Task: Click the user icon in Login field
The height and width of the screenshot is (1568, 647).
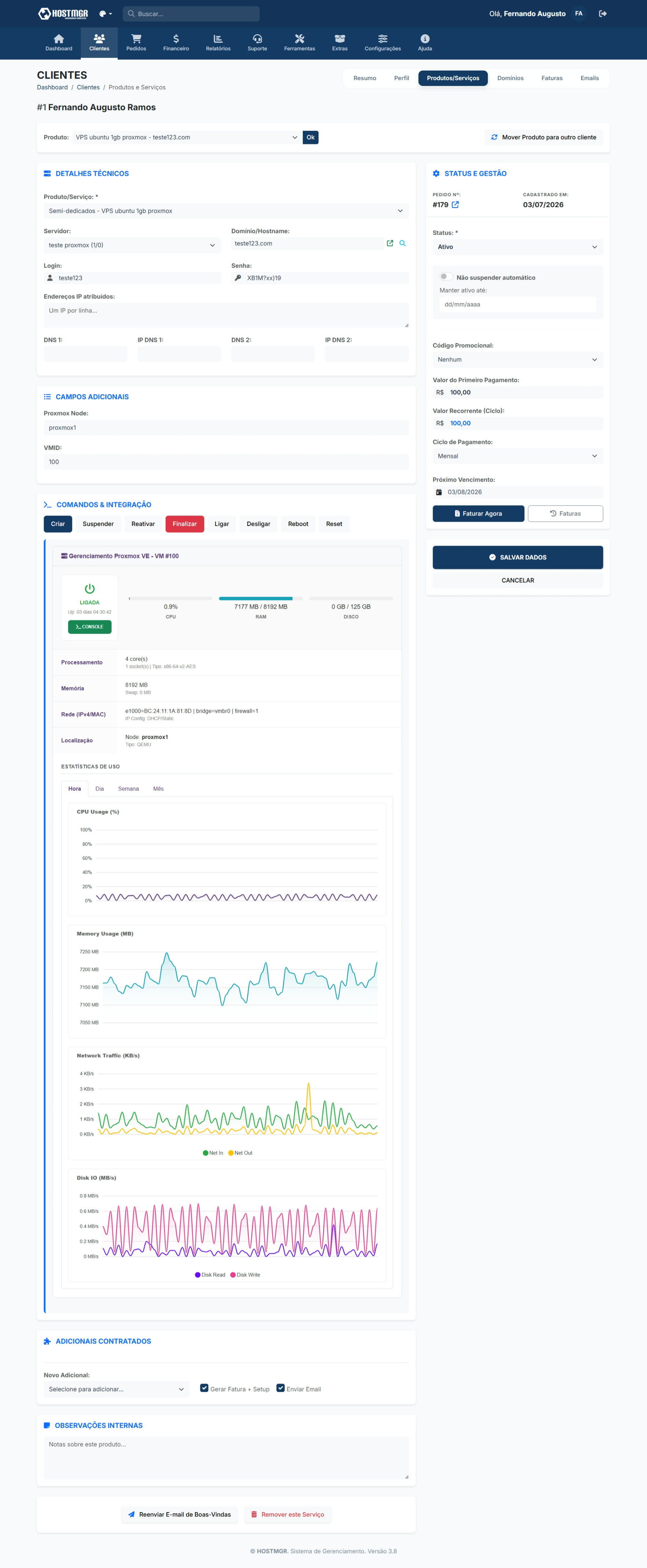Action: pos(50,278)
